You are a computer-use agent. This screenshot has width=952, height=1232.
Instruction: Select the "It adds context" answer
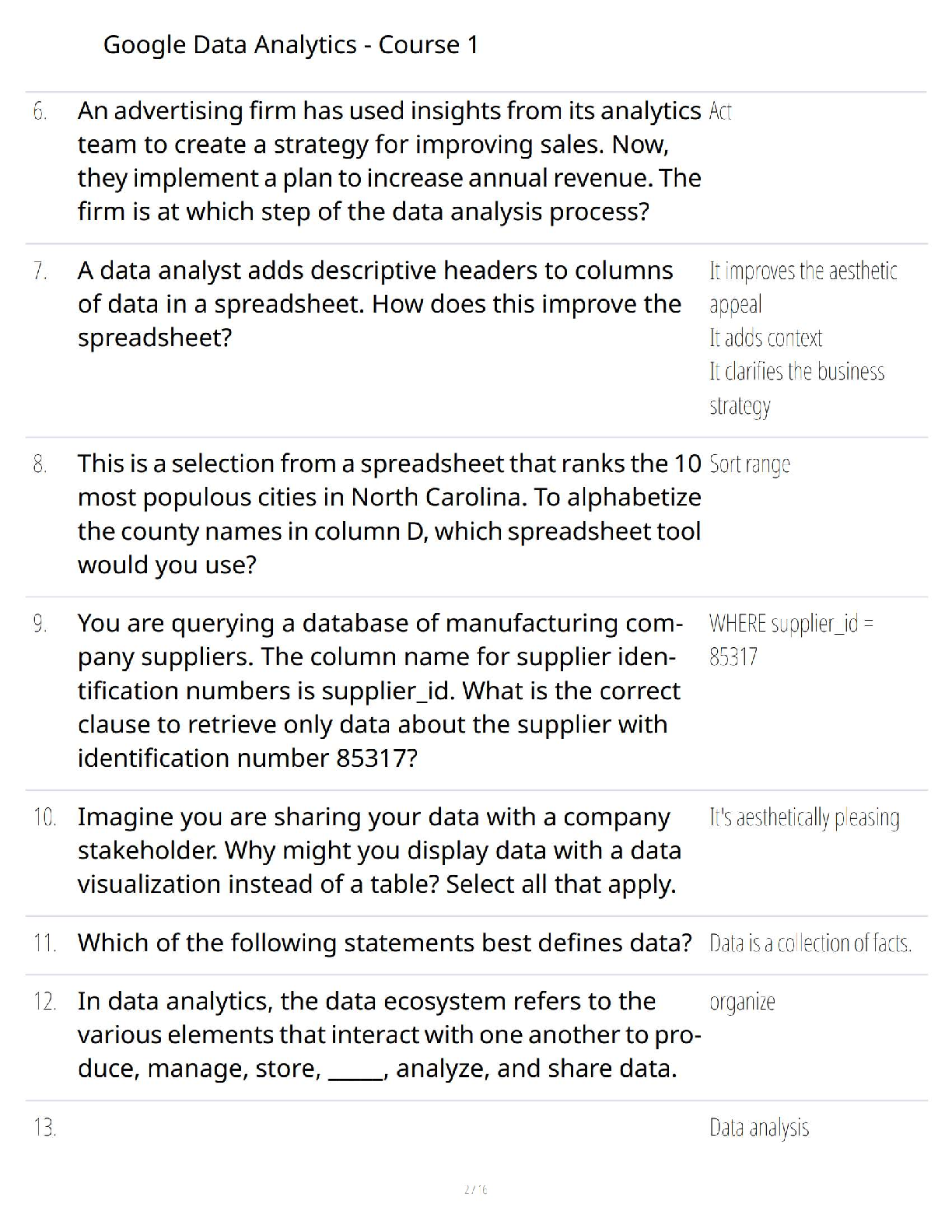click(x=765, y=338)
